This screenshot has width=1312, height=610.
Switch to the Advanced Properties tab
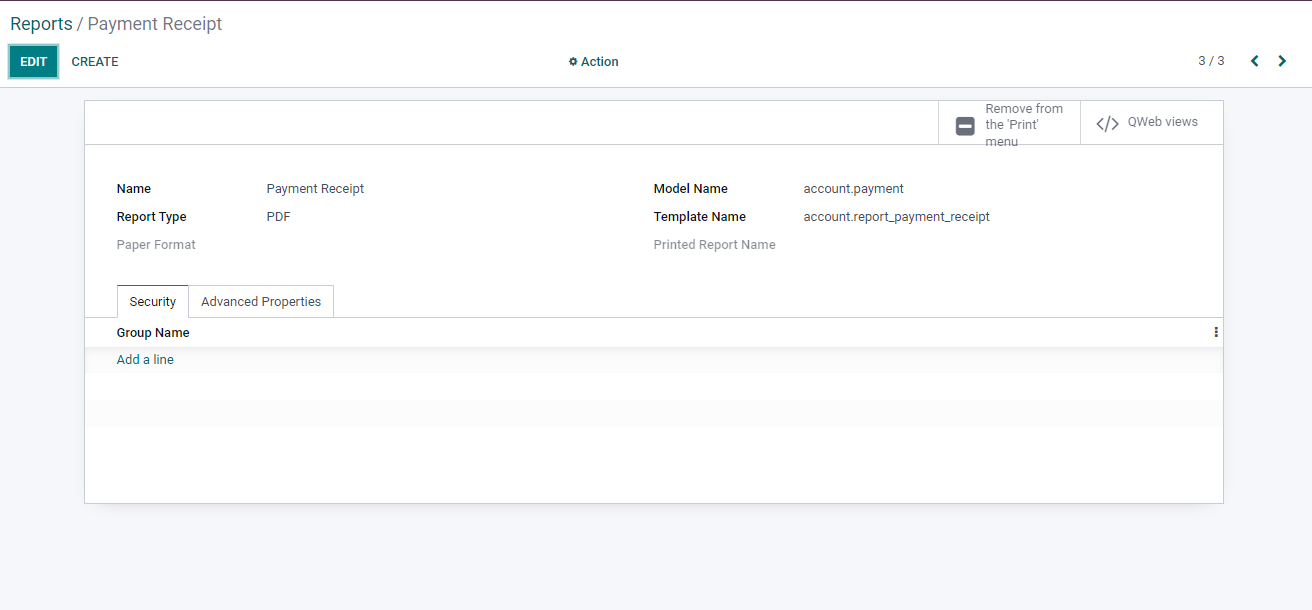[x=261, y=302]
